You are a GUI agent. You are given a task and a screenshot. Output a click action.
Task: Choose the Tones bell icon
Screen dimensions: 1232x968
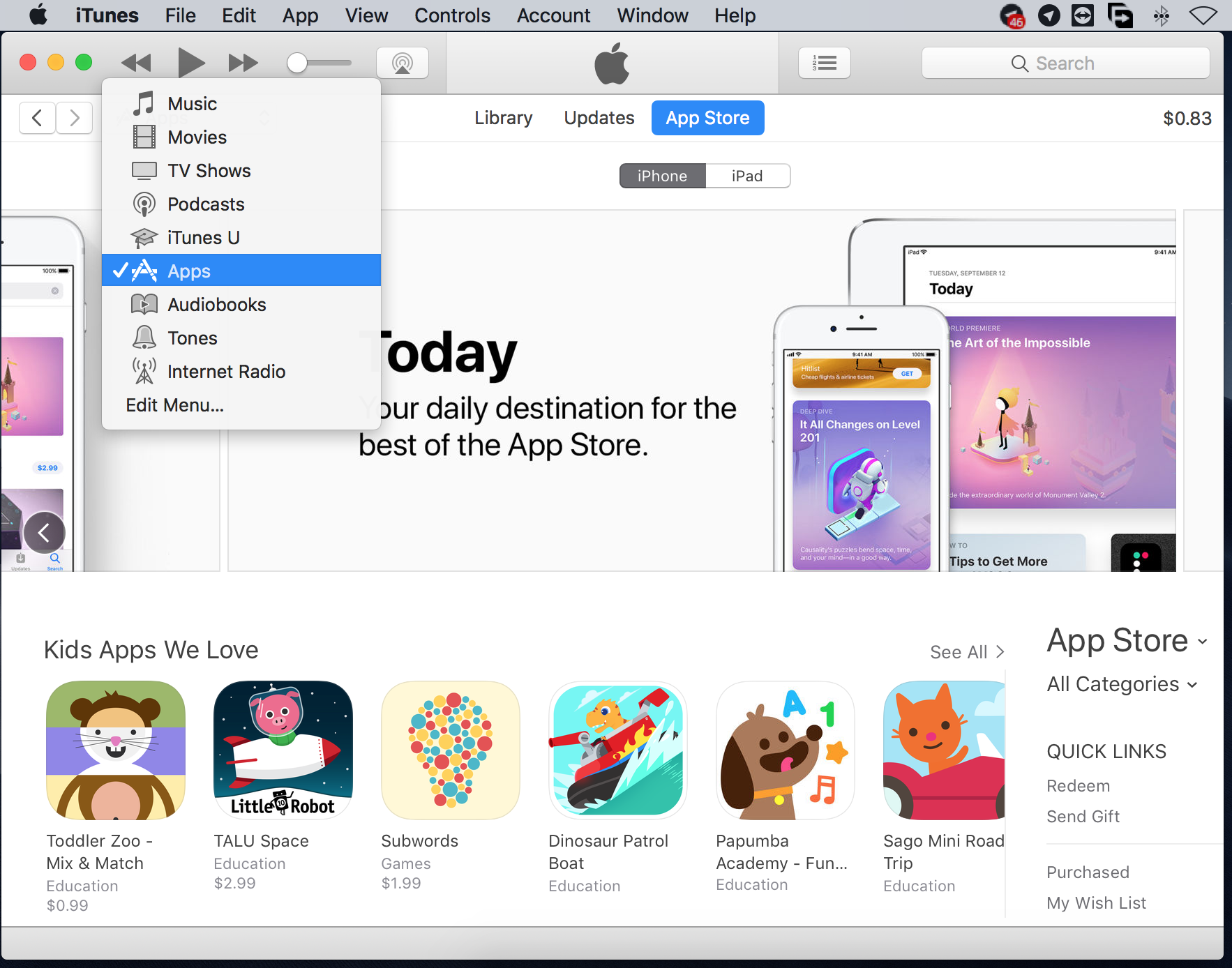[144, 338]
